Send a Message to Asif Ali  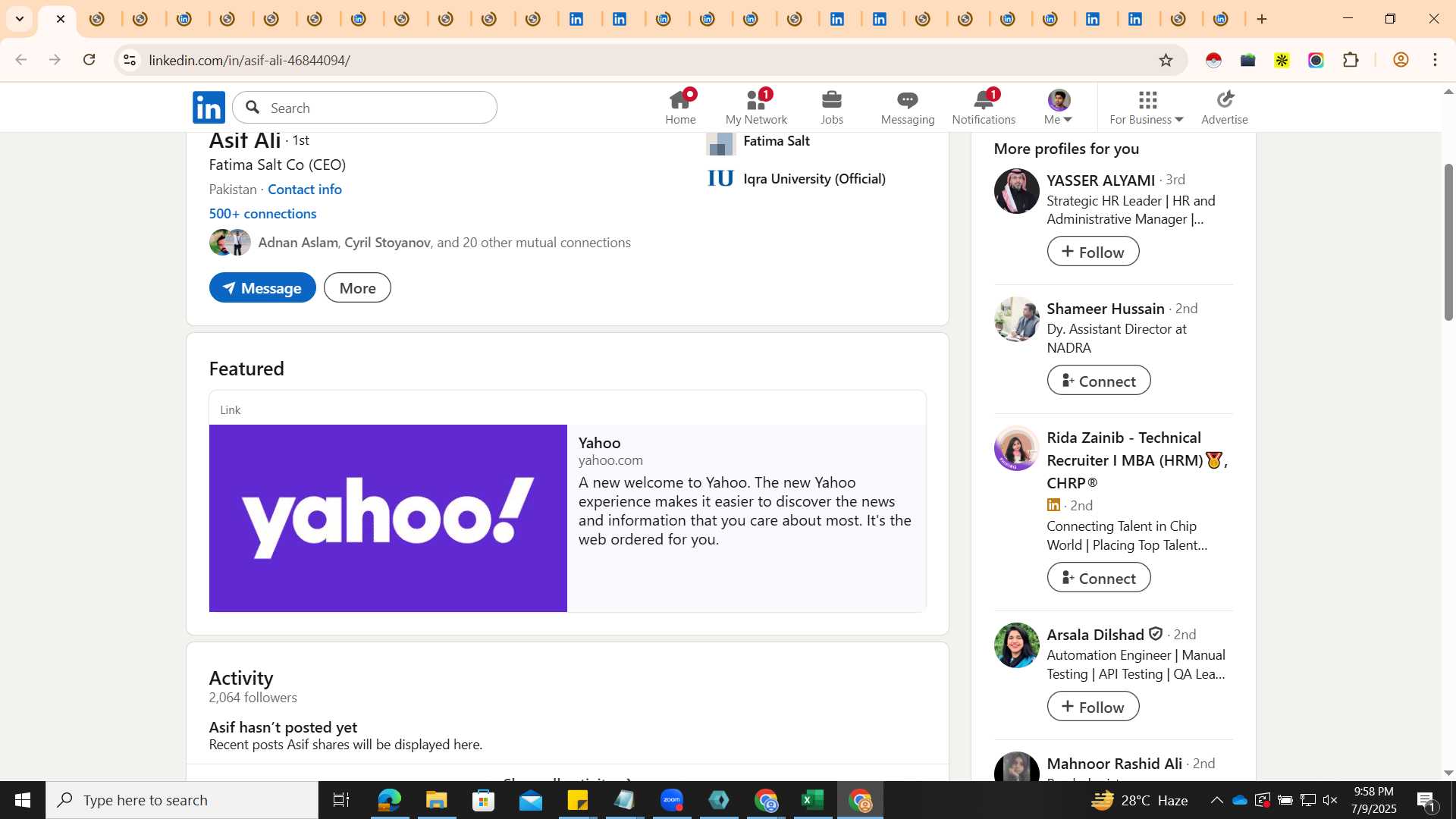262,288
